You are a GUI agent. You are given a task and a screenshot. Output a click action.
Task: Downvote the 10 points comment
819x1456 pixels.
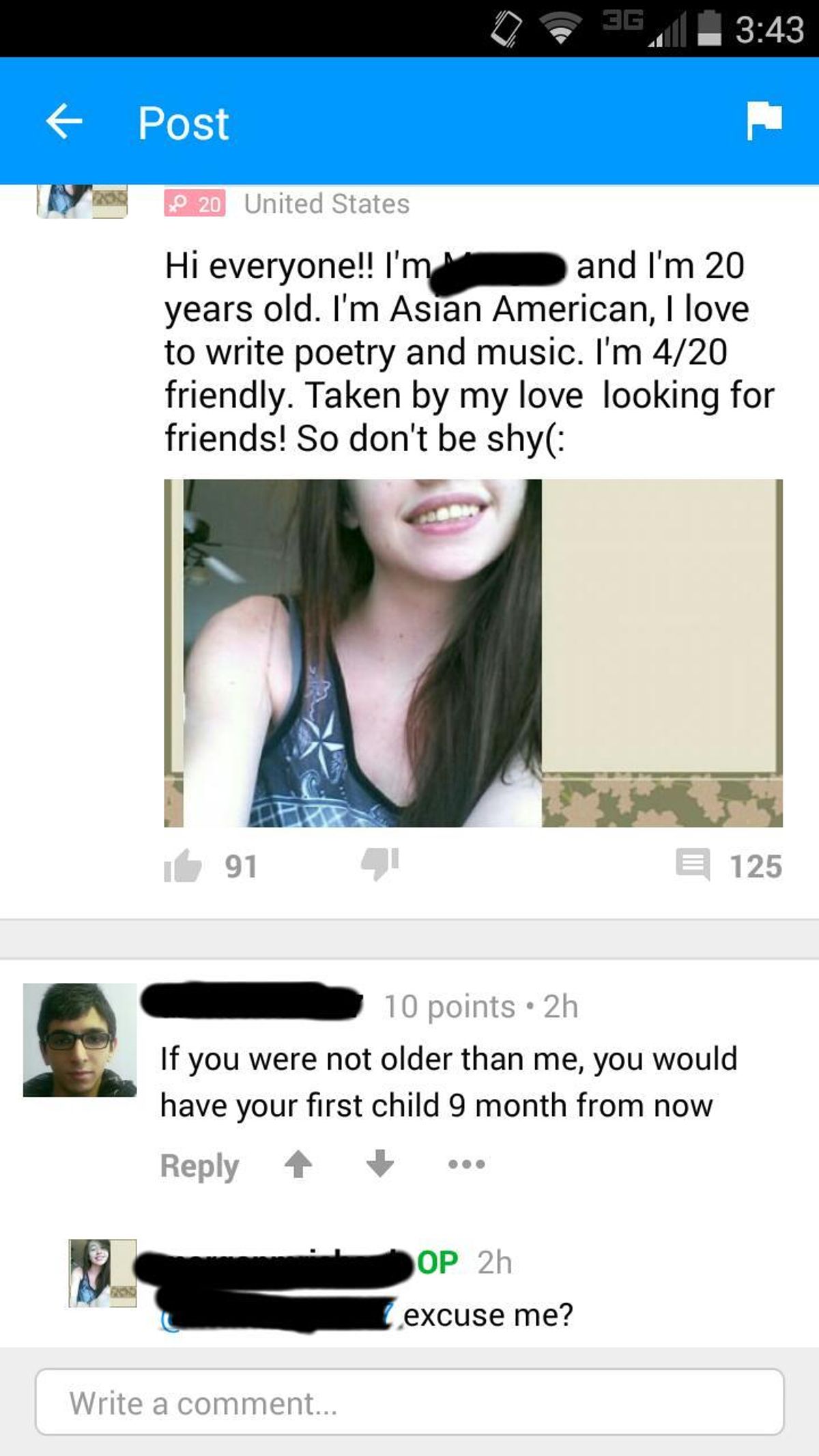pos(380,1163)
